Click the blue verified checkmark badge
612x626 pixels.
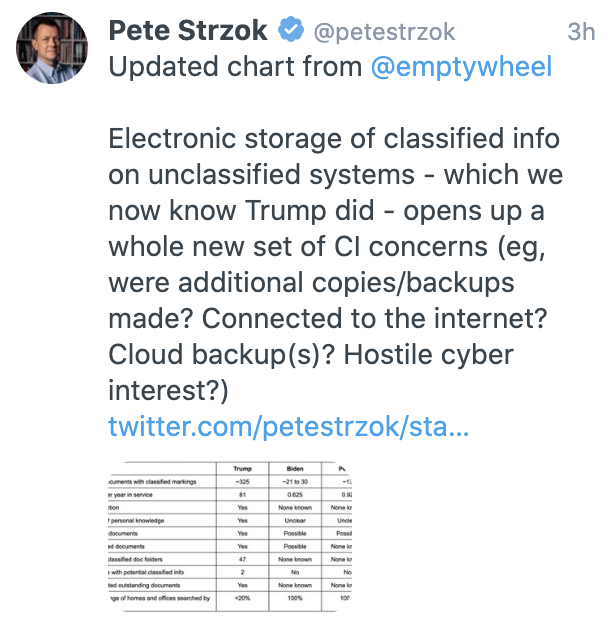point(291,29)
